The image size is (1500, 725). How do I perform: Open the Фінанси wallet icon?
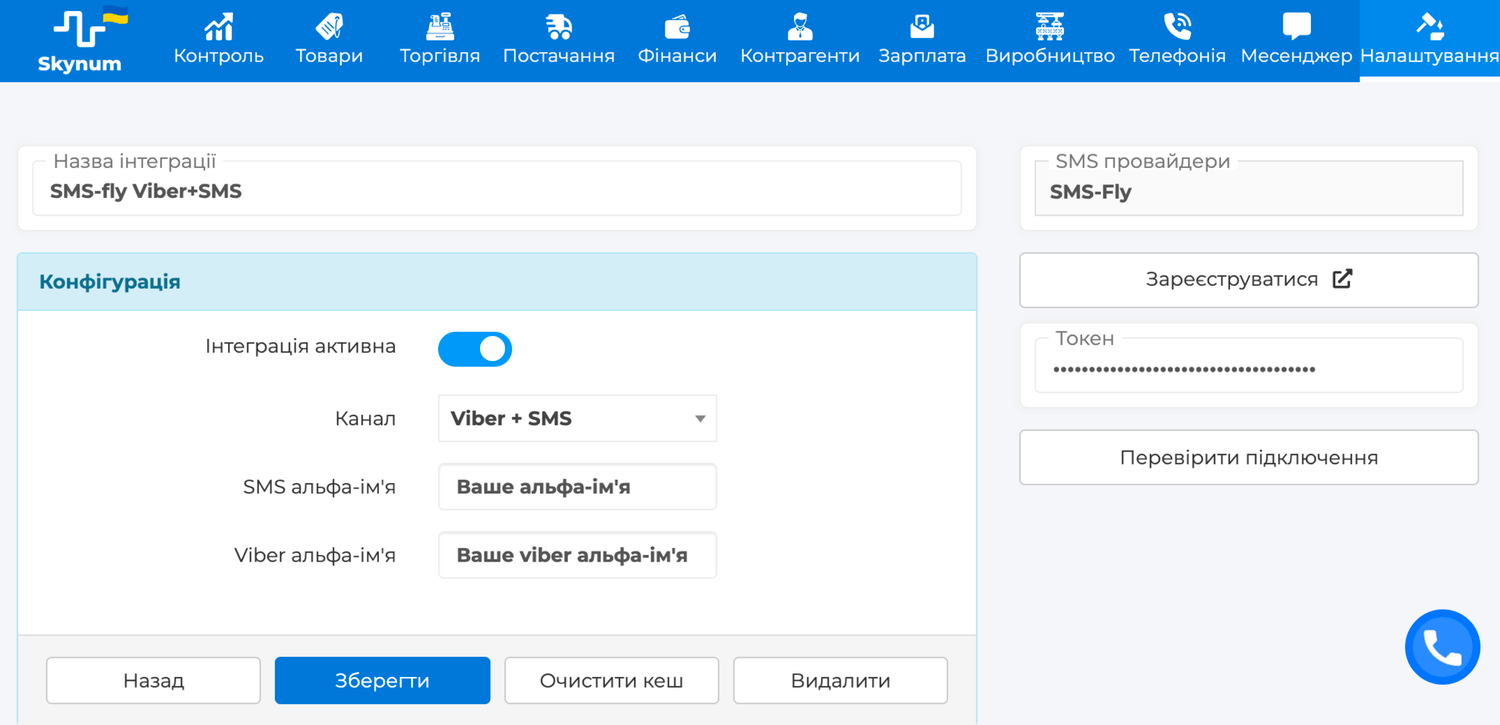677,26
